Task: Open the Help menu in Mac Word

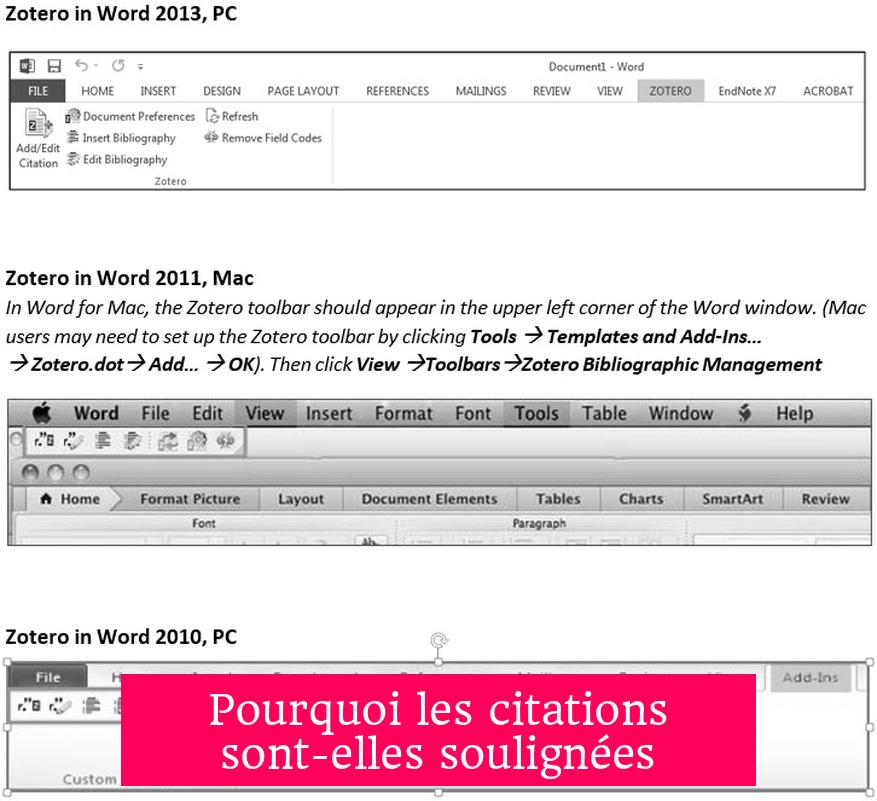Action: [x=794, y=413]
